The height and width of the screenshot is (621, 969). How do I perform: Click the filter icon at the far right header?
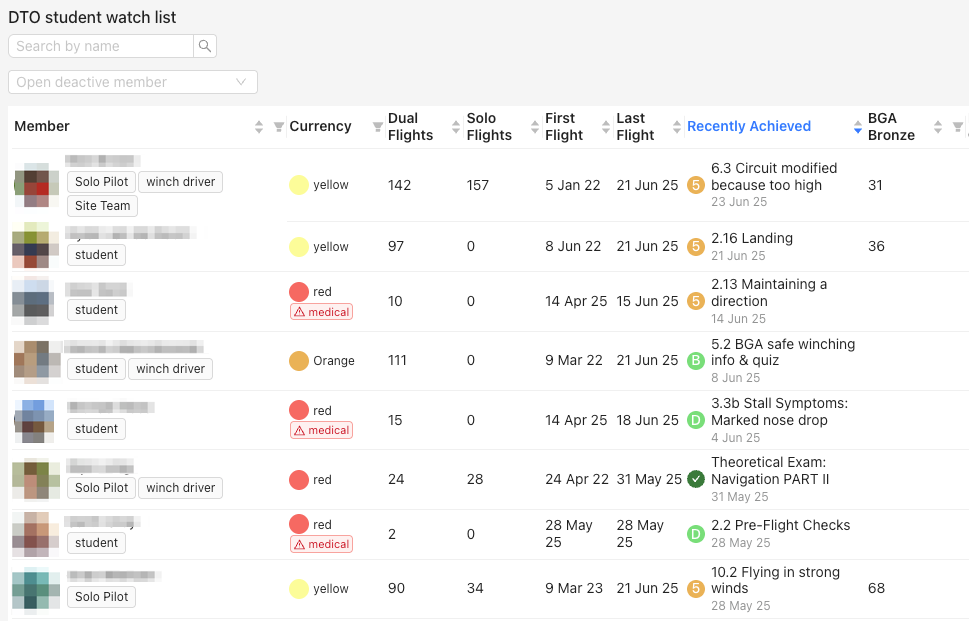[x=957, y=127]
